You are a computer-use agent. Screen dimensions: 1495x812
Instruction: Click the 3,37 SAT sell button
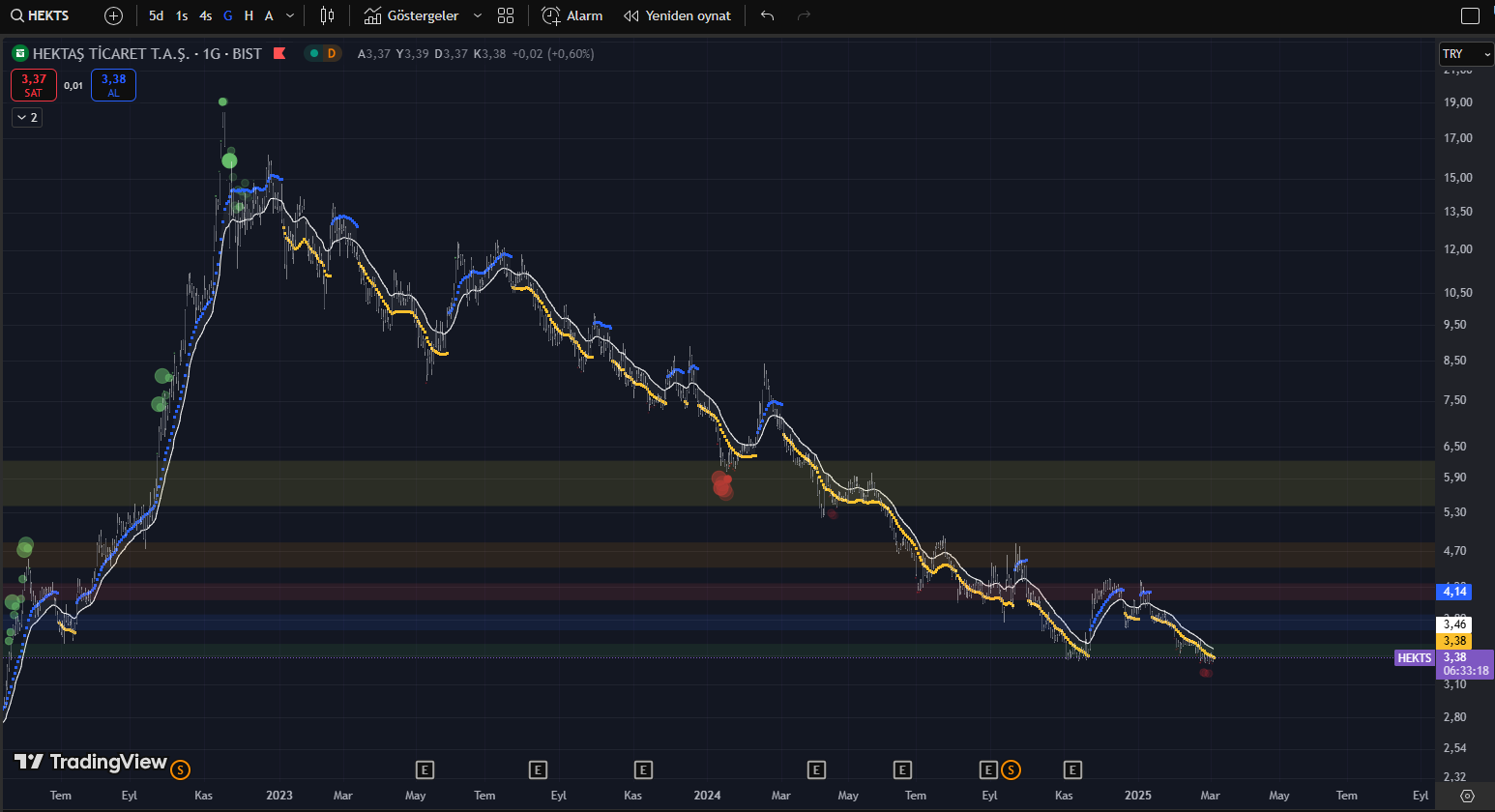[34, 85]
